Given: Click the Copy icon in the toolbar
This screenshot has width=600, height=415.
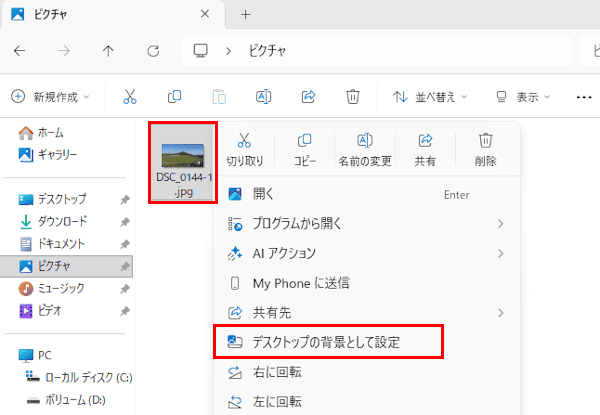Looking at the screenshot, I should coord(174,97).
